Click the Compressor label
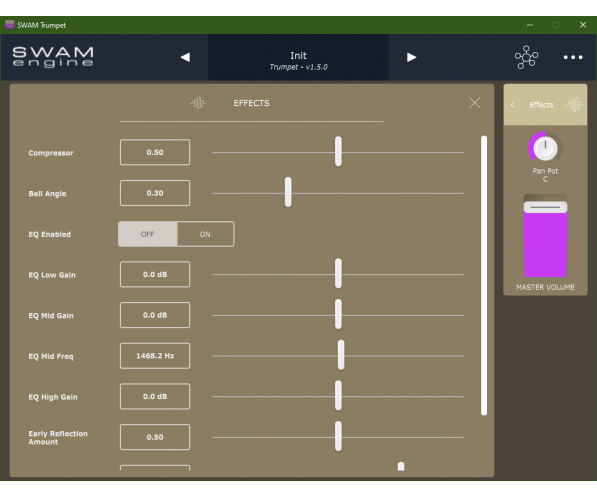The height and width of the screenshot is (497, 597). point(51,153)
